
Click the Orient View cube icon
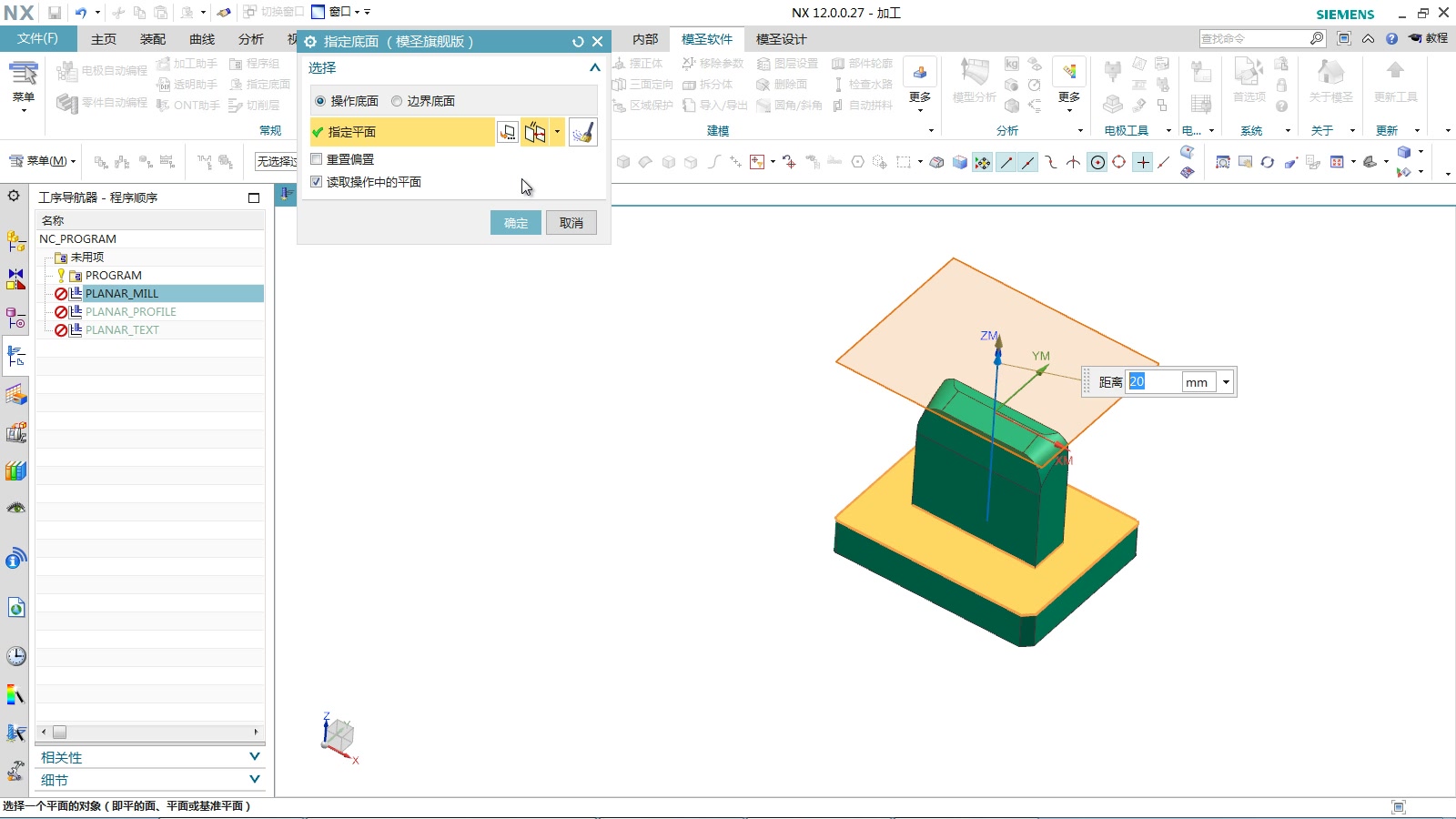coord(1404,152)
